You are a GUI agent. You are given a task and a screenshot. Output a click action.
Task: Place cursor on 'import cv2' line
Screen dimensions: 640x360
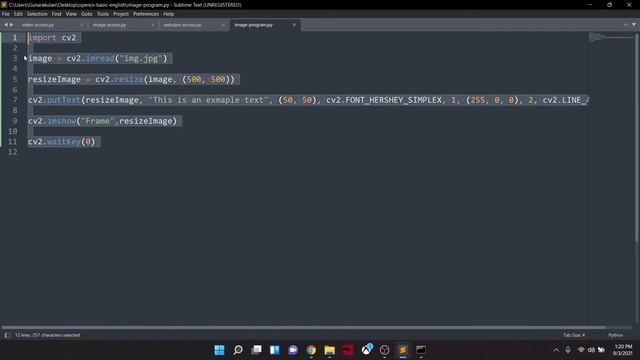point(52,38)
